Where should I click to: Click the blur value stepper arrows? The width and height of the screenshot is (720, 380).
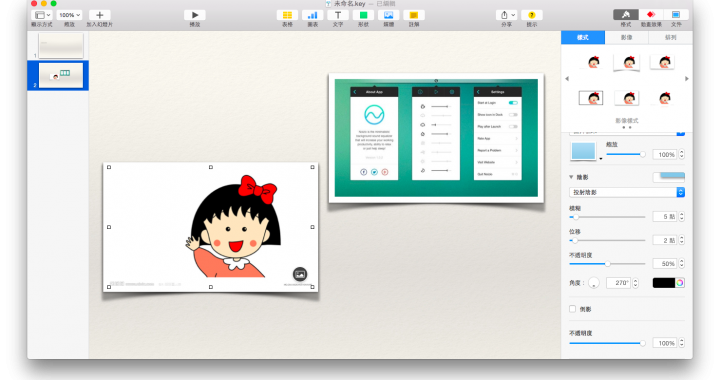[682, 217]
